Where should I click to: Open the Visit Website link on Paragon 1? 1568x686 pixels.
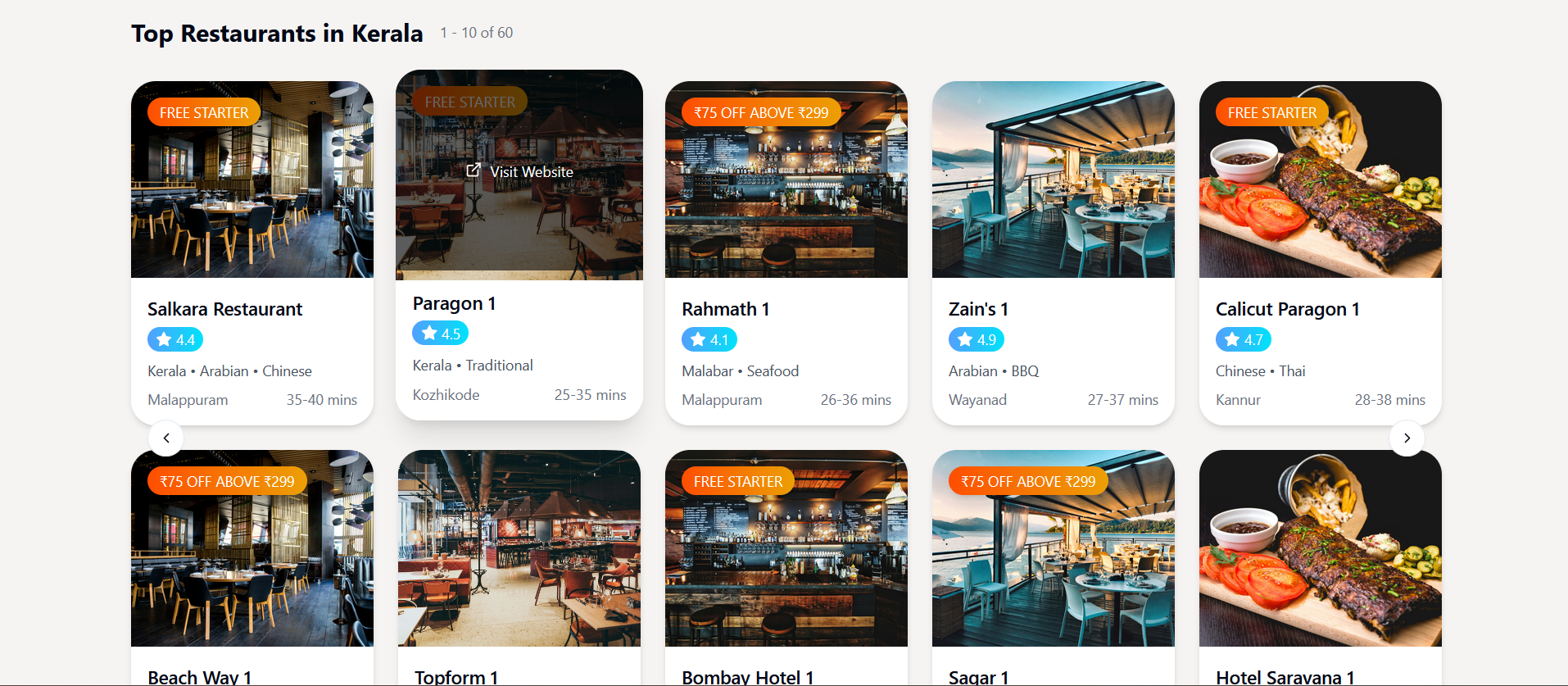(519, 171)
